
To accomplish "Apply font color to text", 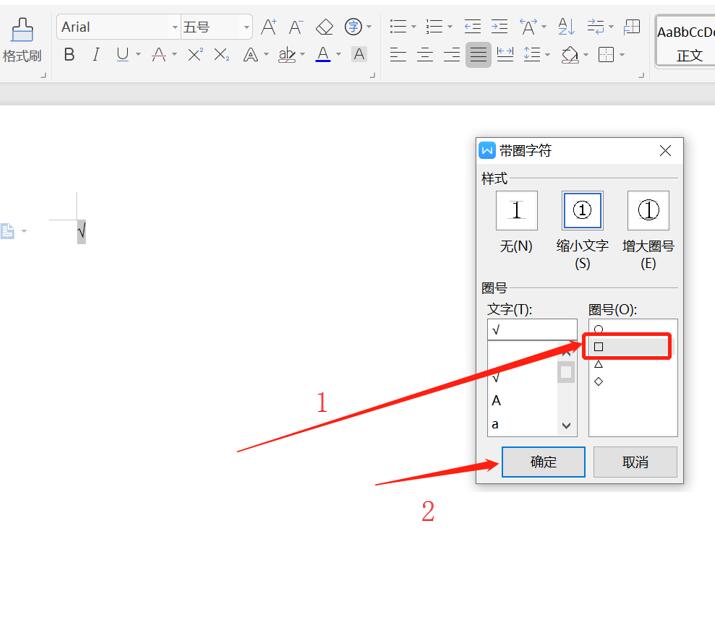I will tap(323, 55).
